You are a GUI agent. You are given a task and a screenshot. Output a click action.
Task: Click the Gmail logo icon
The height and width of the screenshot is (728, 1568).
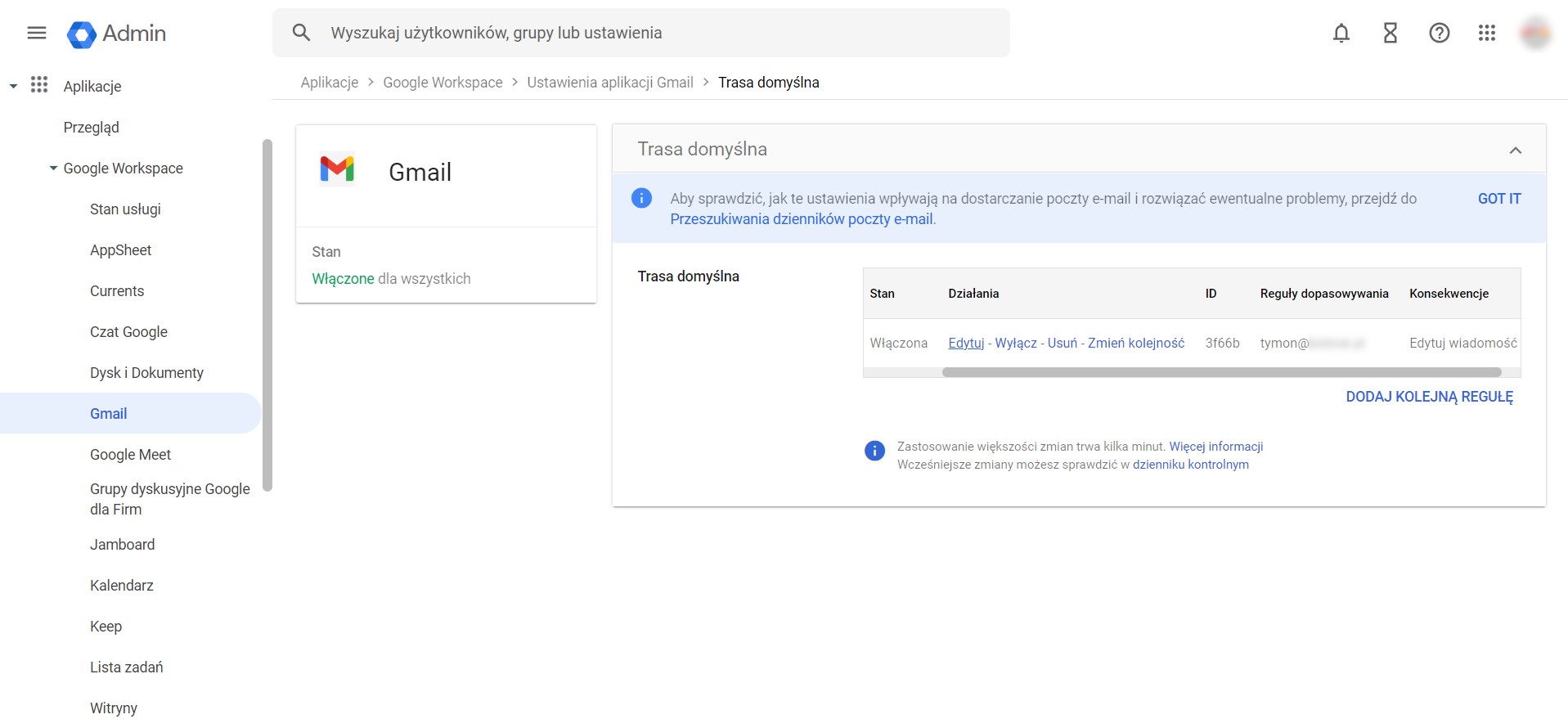coord(337,169)
